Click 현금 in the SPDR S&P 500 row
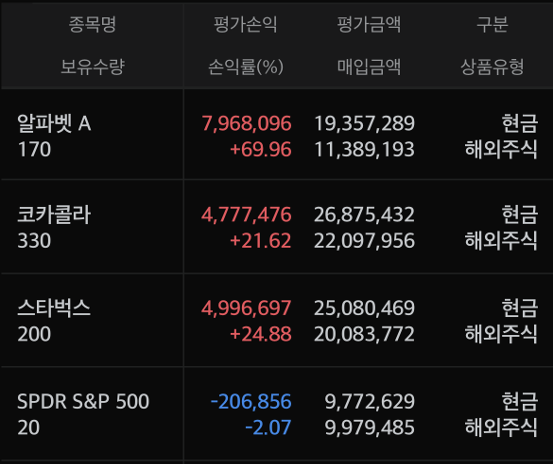The width and height of the screenshot is (553, 464). 520,401
